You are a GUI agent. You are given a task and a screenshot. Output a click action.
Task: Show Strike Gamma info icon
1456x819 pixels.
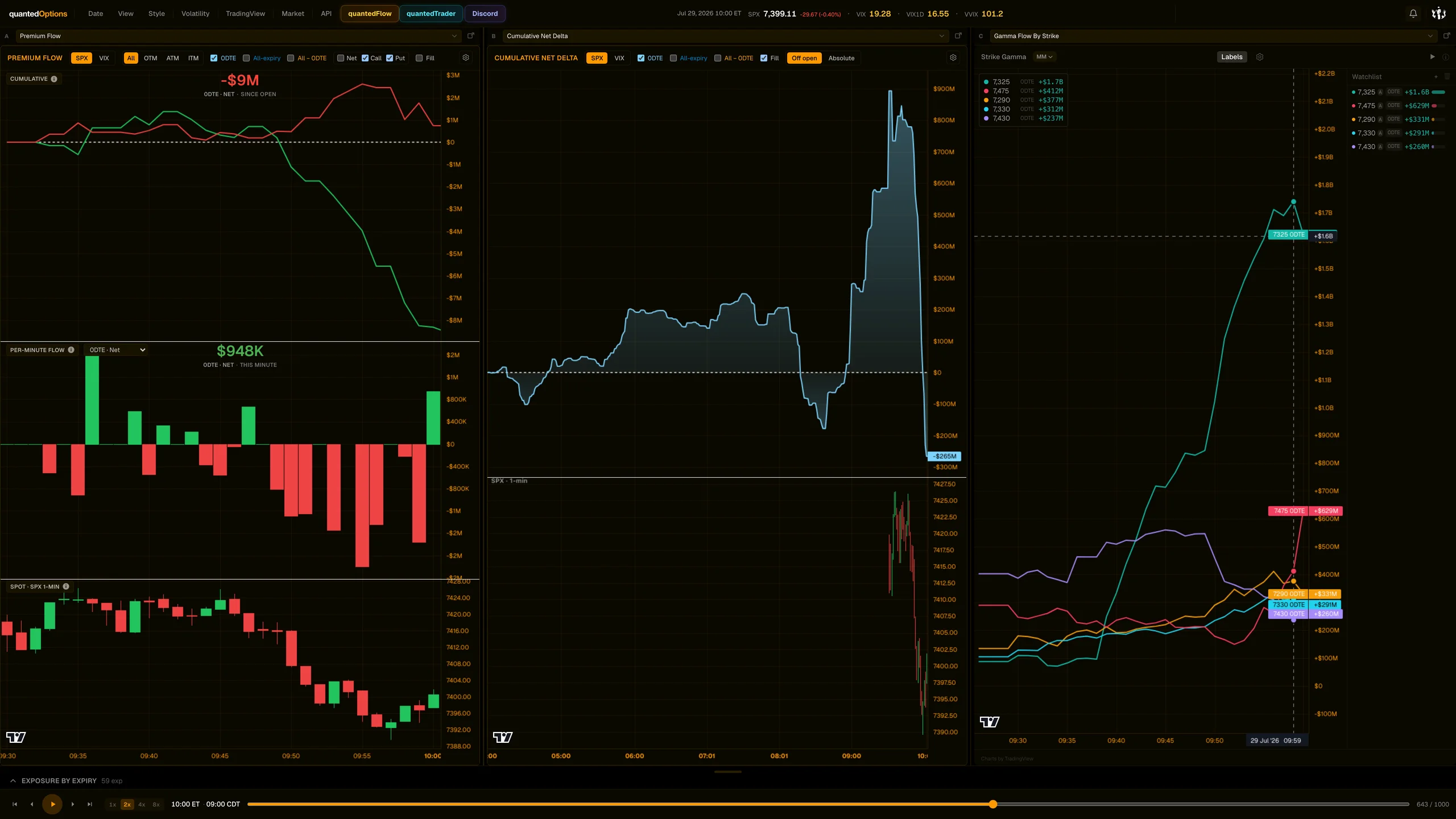[x=1445, y=57]
